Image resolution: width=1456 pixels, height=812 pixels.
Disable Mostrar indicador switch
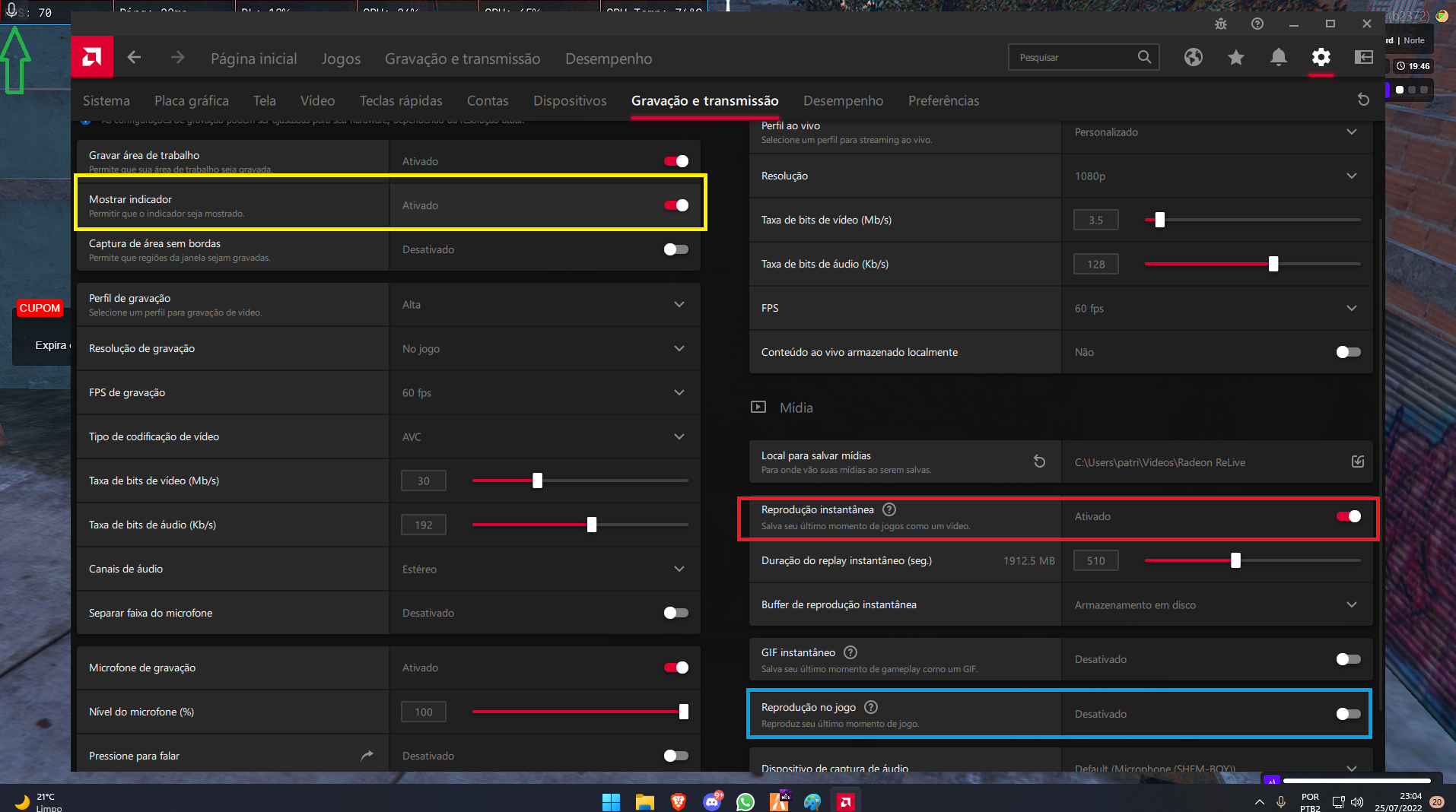click(676, 205)
